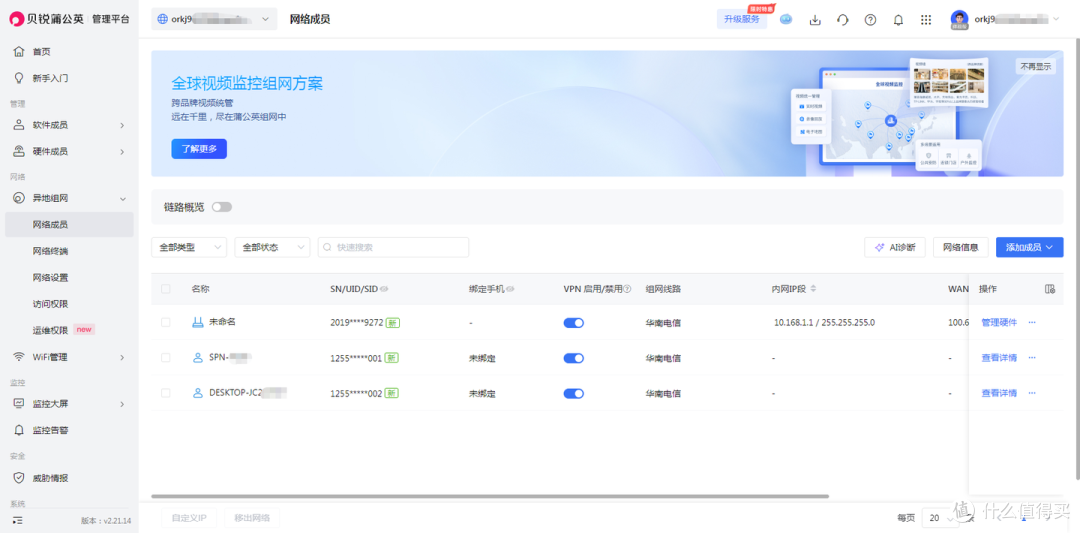The width and height of the screenshot is (1080, 533).
Task: Click the 升级服务 button
Action: [x=742, y=19]
